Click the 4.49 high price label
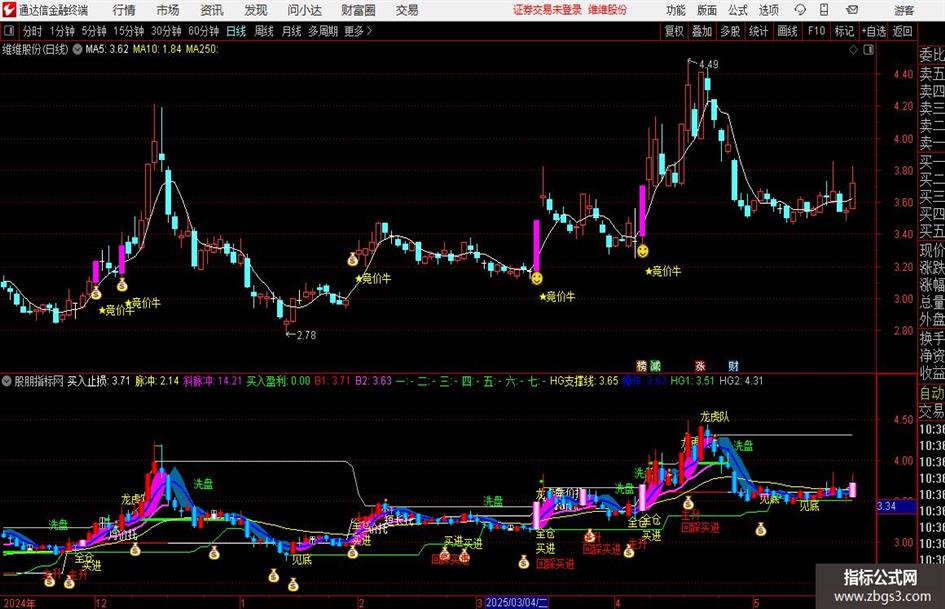This screenshot has width=945, height=609. (x=709, y=64)
